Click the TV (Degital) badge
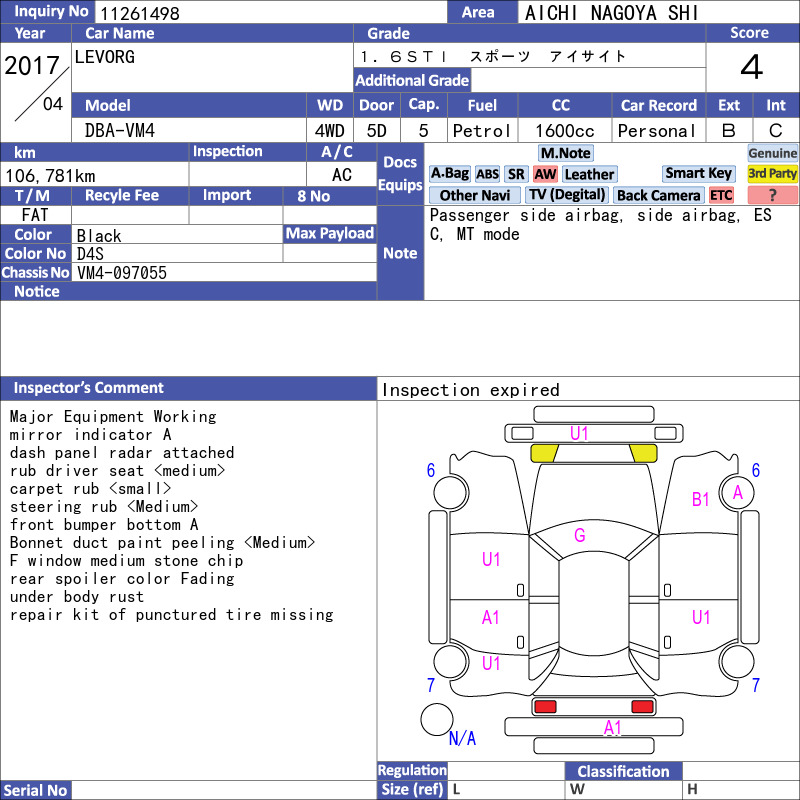 pyautogui.click(x=567, y=195)
